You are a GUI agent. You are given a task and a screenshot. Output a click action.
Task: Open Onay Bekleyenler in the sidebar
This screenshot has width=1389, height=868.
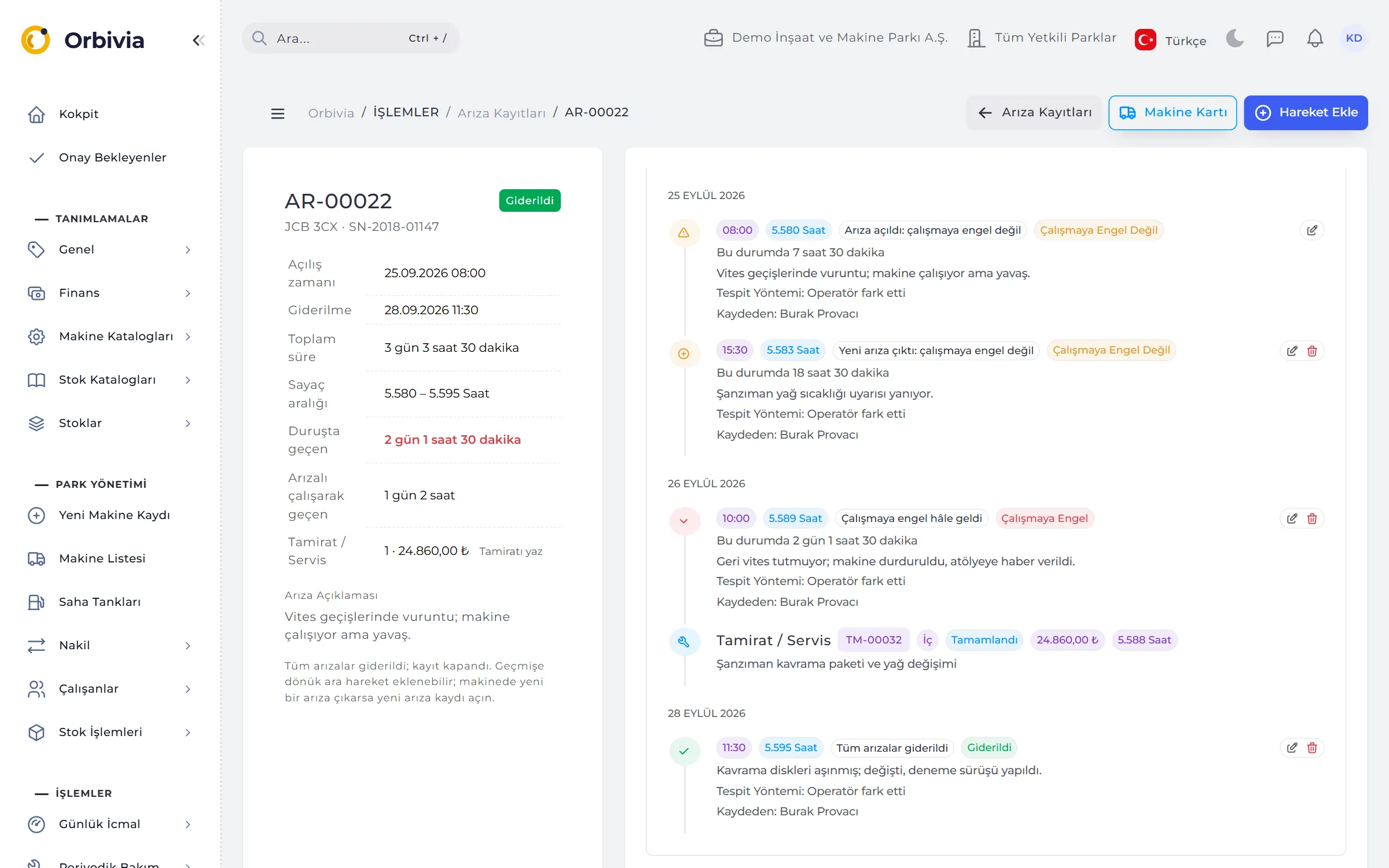click(110, 157)
